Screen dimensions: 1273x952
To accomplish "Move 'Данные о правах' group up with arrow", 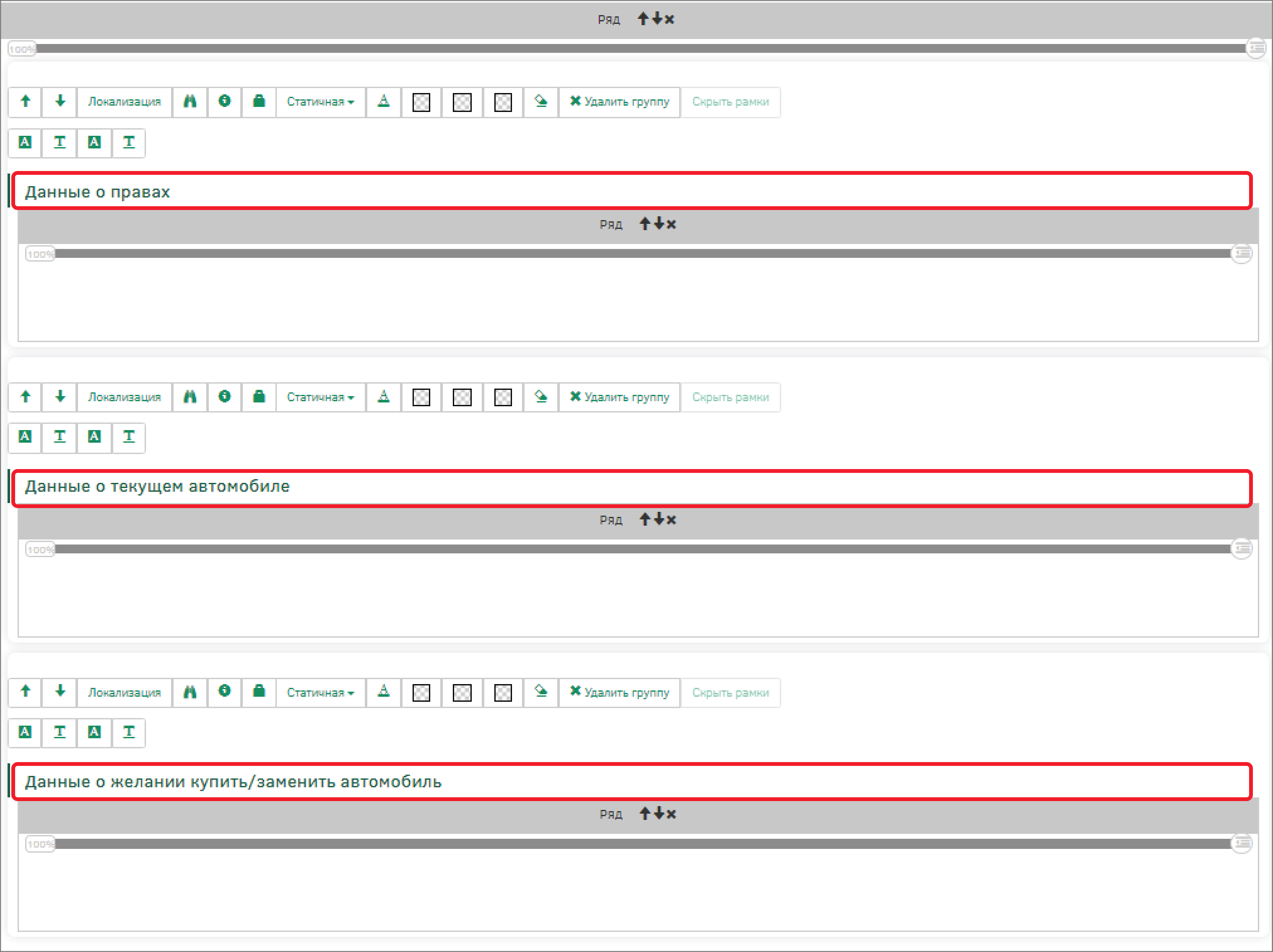I will point(25,102).
